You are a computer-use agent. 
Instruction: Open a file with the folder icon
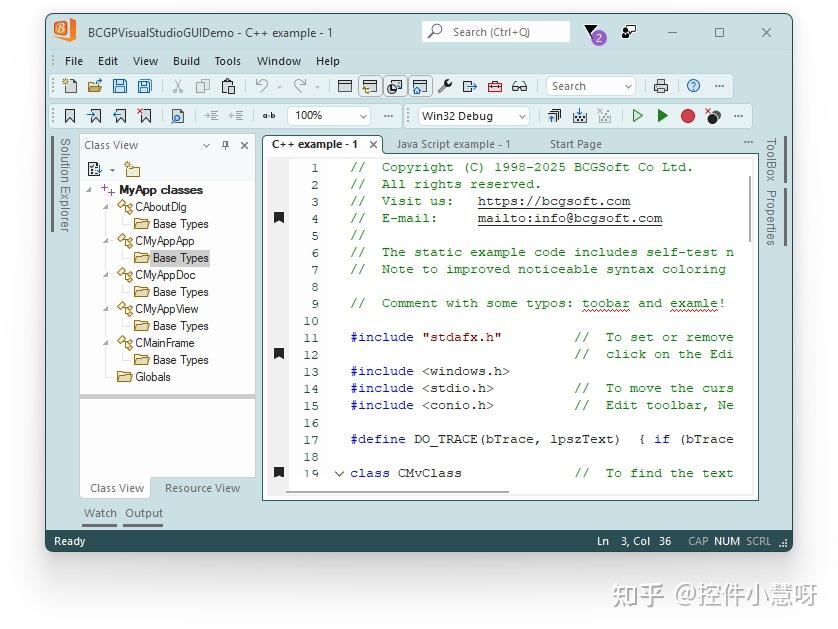click(95, 86)
